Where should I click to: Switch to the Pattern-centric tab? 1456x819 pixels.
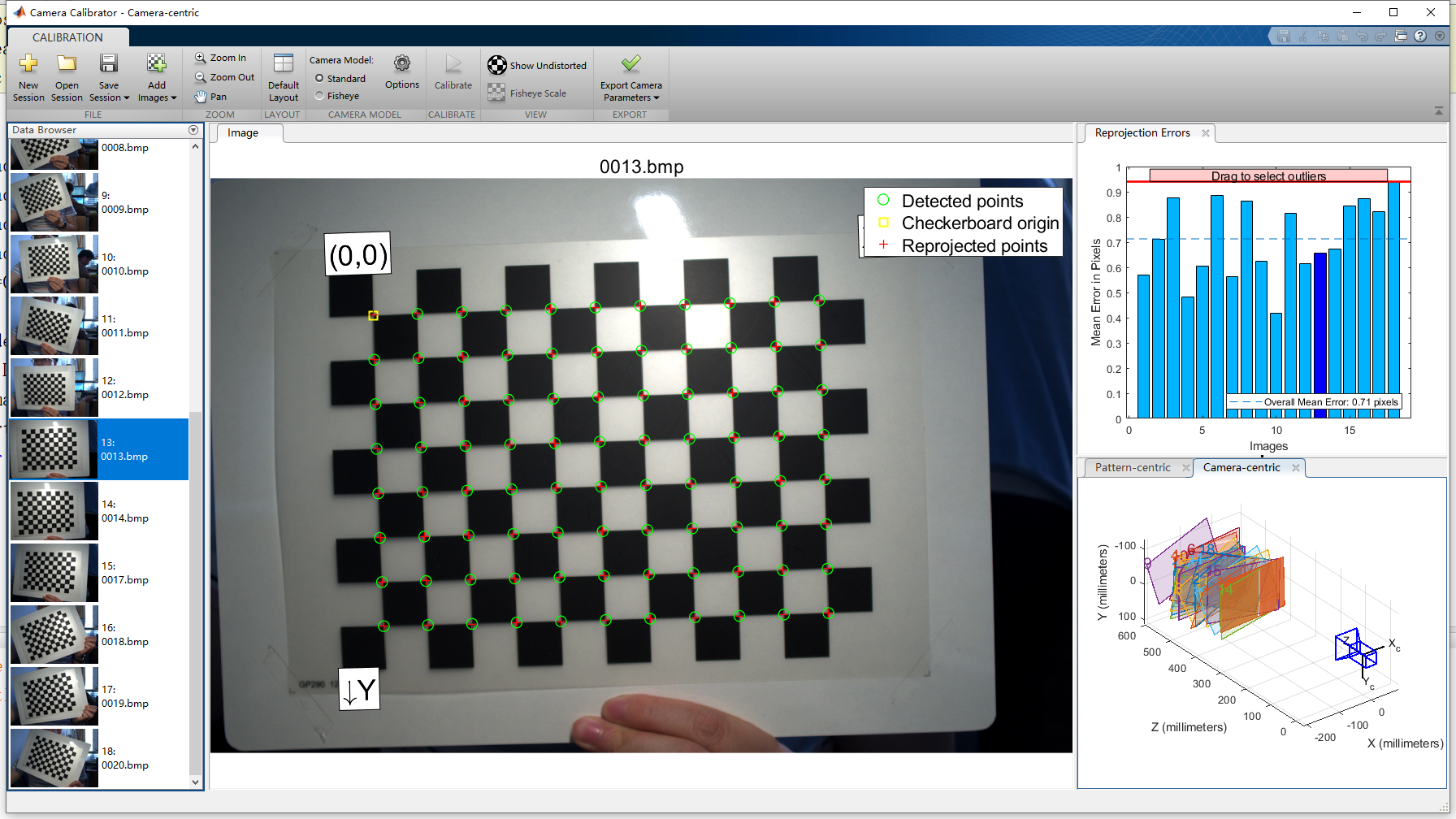click(1134, 467)
